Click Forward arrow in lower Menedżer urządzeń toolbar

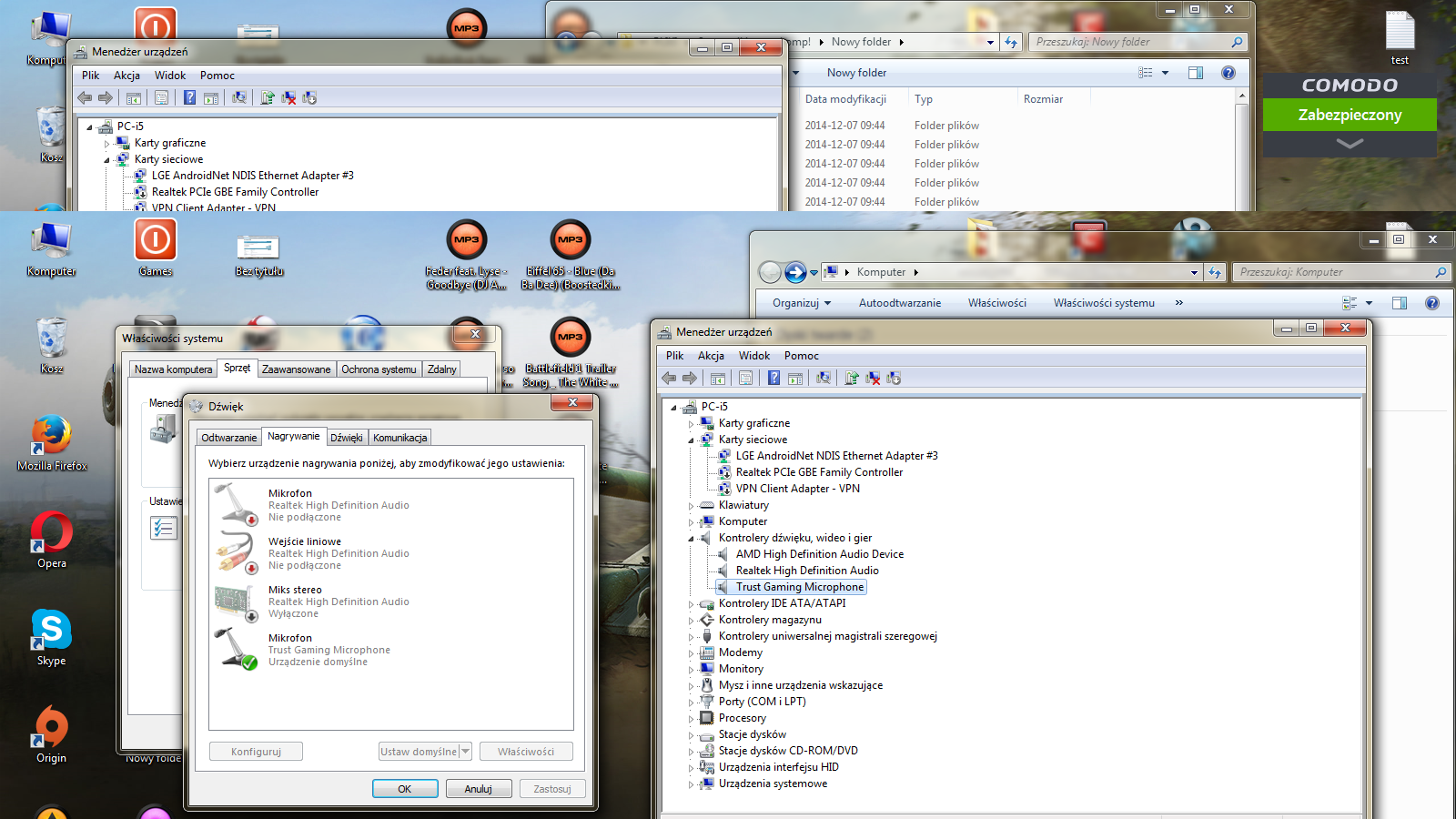click(690, 379)
